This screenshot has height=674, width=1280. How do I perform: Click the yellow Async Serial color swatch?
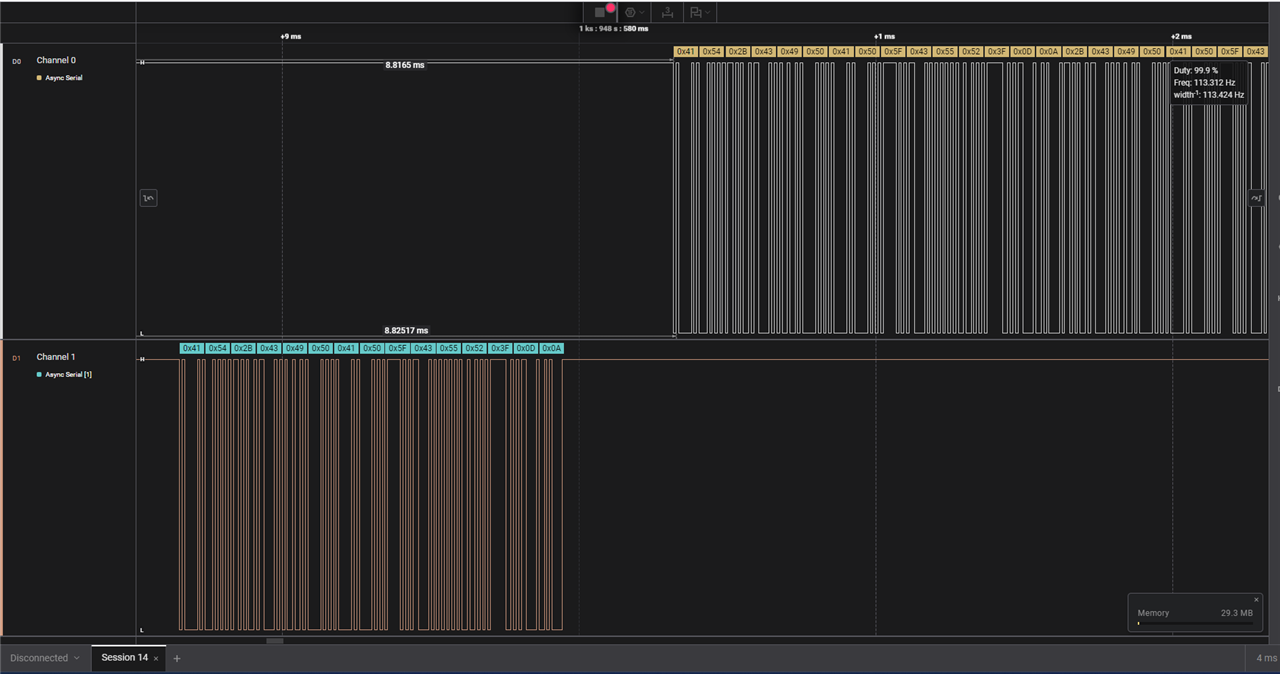[39, 77]
